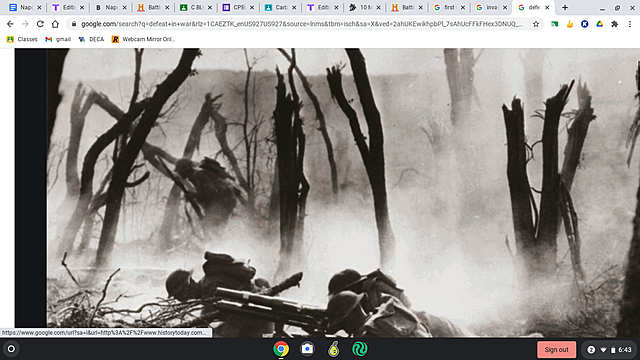Open the Wi-Fi status icon in tray
The height and width of the screenshot is (360, 640).
pos(603,350)
